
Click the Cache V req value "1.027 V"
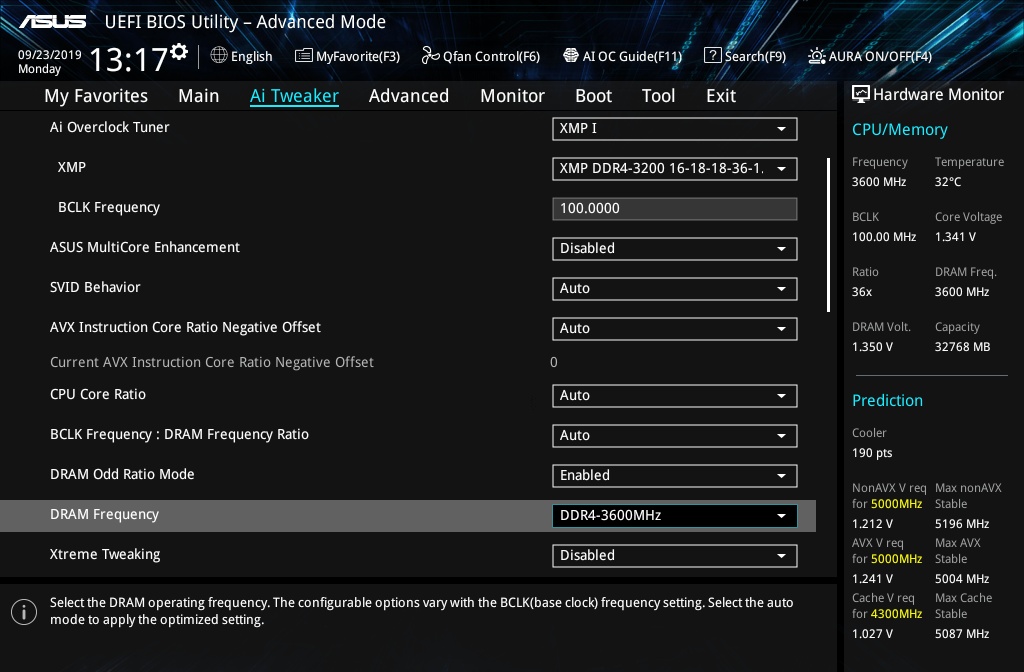click(872, 633)
